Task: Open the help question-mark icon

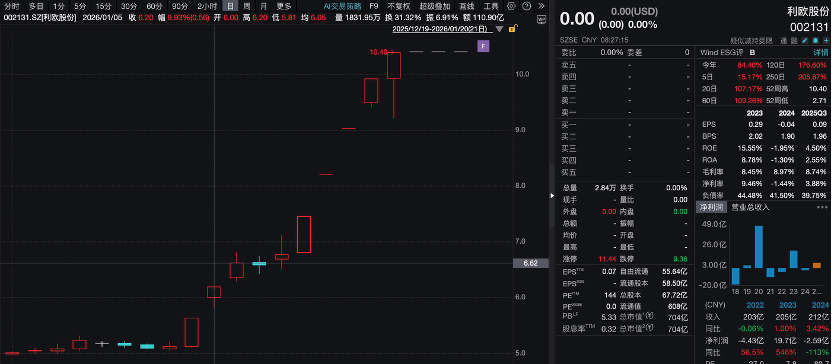Action: (526, 6)
